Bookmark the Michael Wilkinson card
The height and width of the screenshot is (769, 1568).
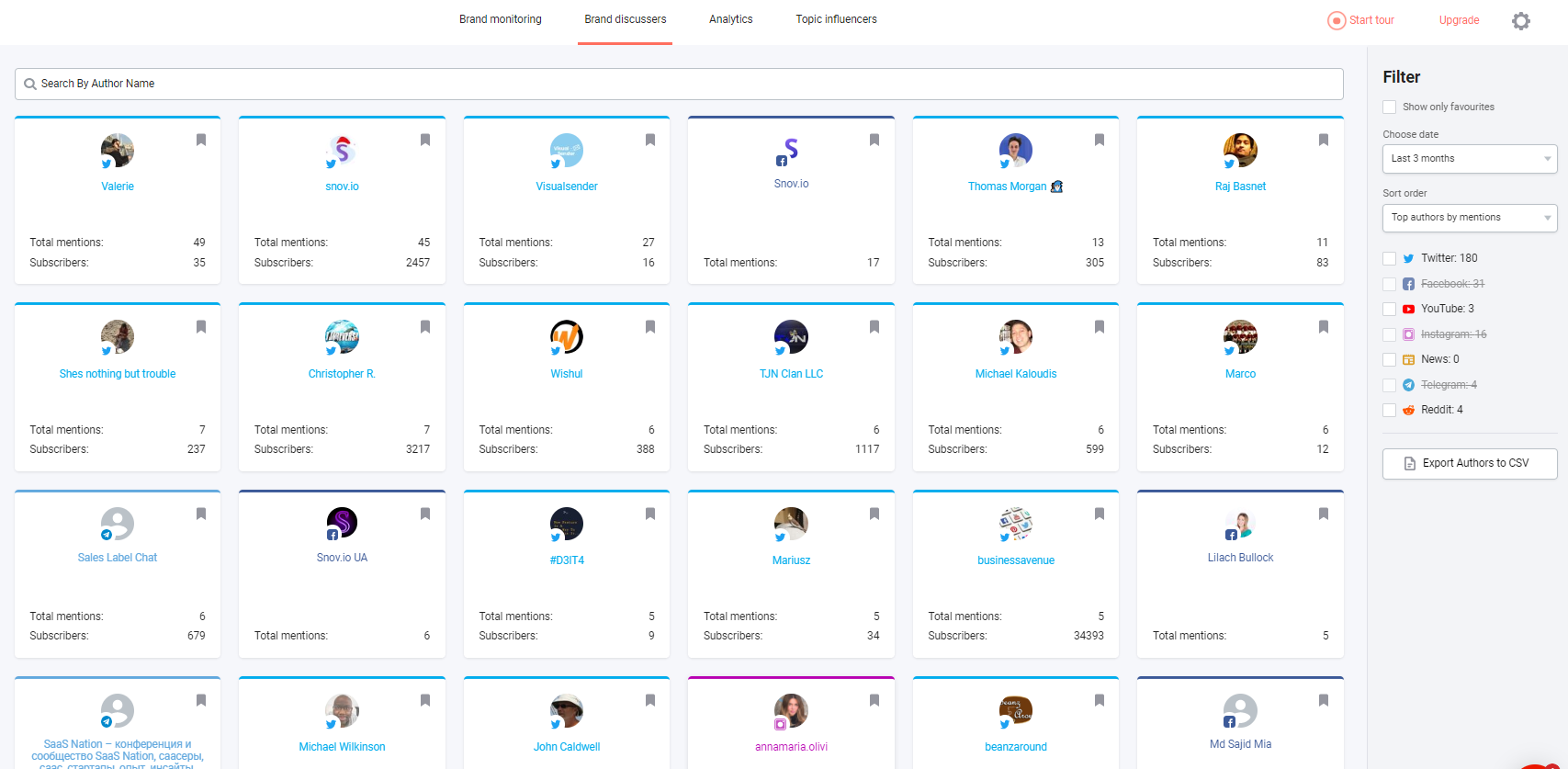[425, 700]
